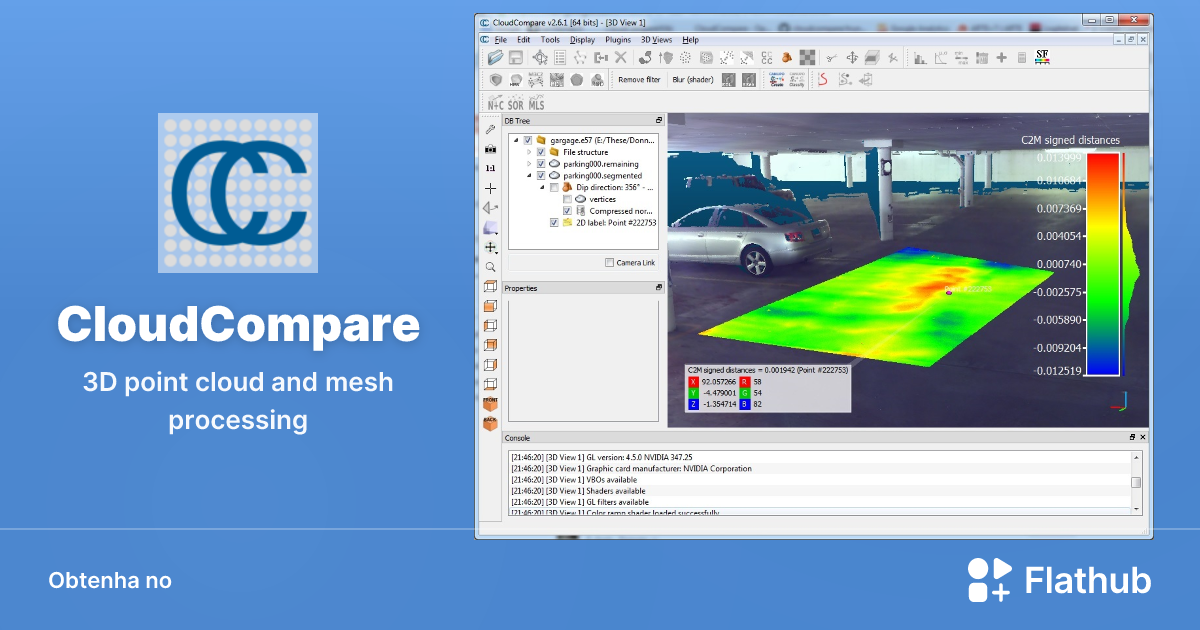Open the magnifier zoom tool on the sidebar
This screenshot has width=1200, height=630.
[490, 266]
